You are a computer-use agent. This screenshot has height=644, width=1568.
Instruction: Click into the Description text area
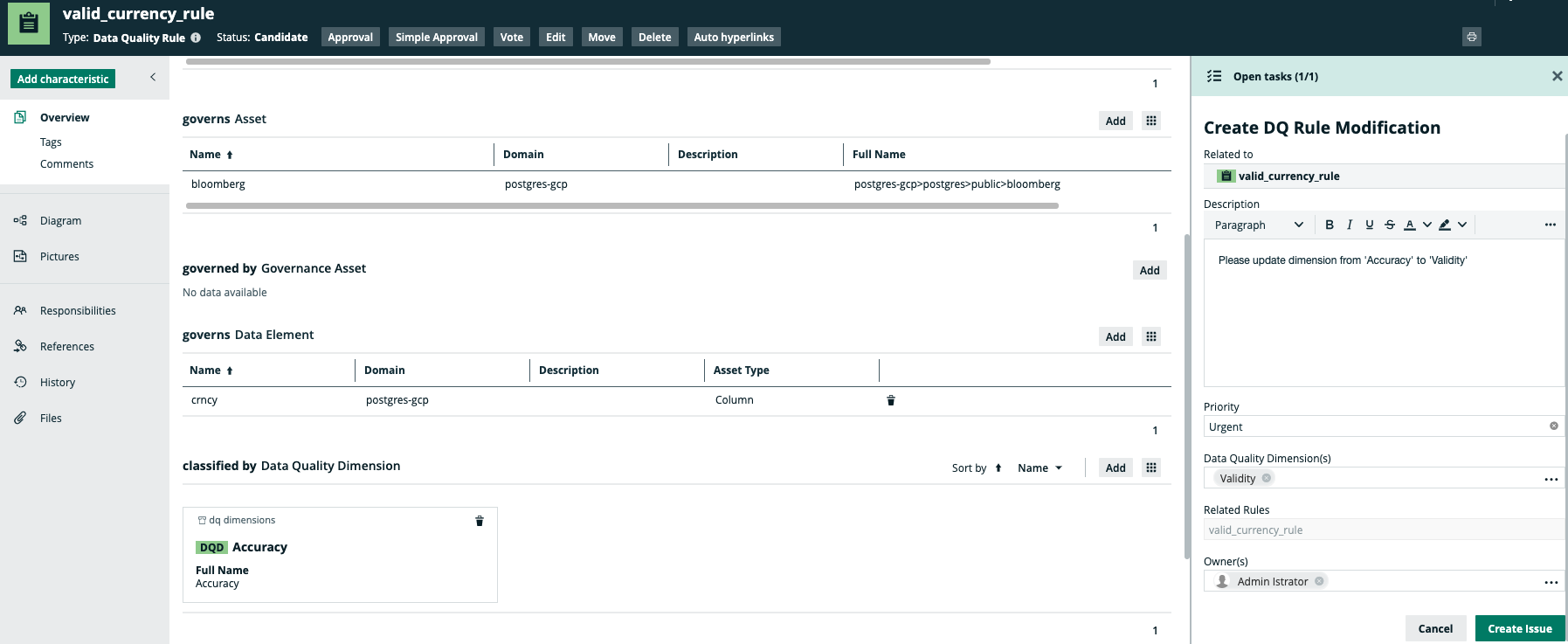1384,313
